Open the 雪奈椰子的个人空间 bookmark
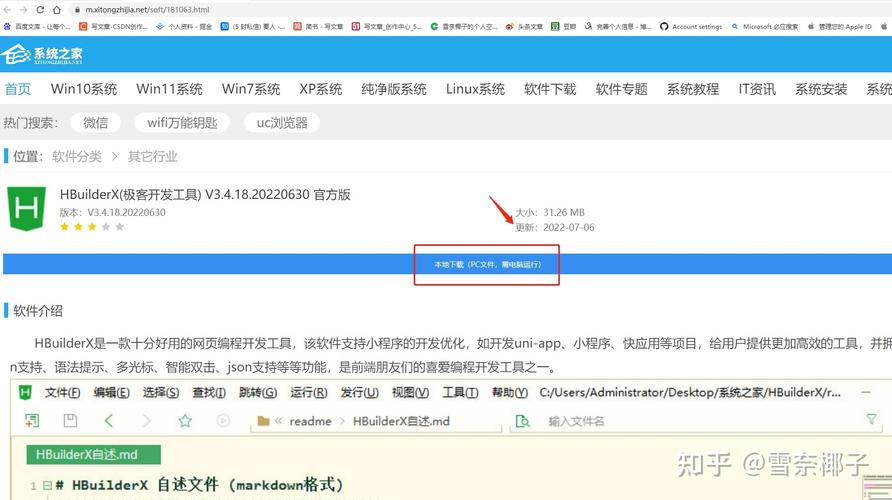 (464, 27)
